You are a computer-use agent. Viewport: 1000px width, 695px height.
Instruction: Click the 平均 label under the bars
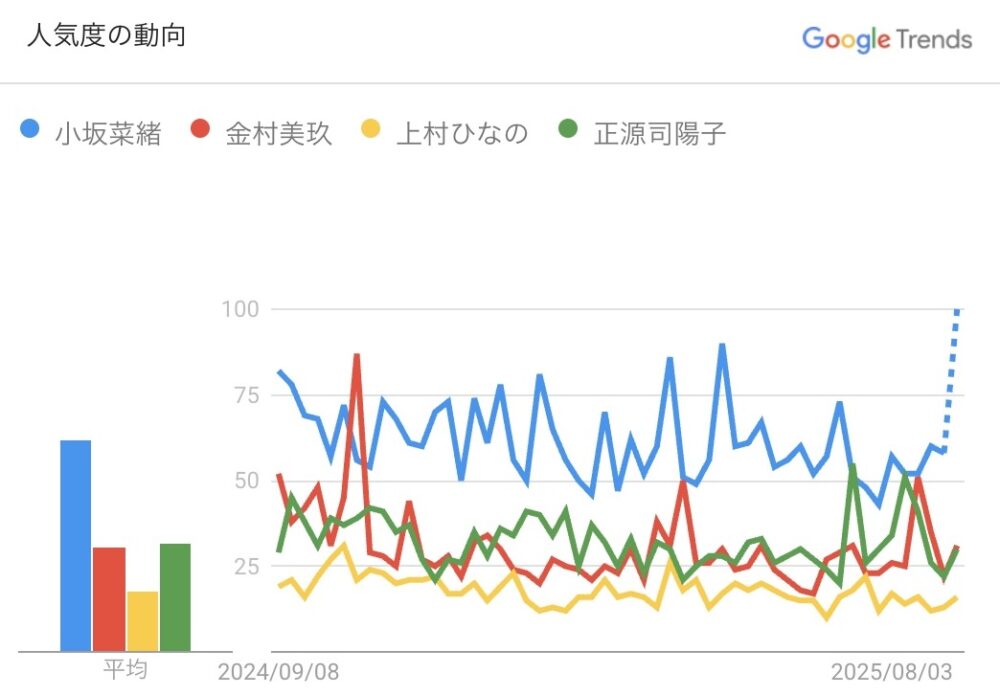coord(125,669)
